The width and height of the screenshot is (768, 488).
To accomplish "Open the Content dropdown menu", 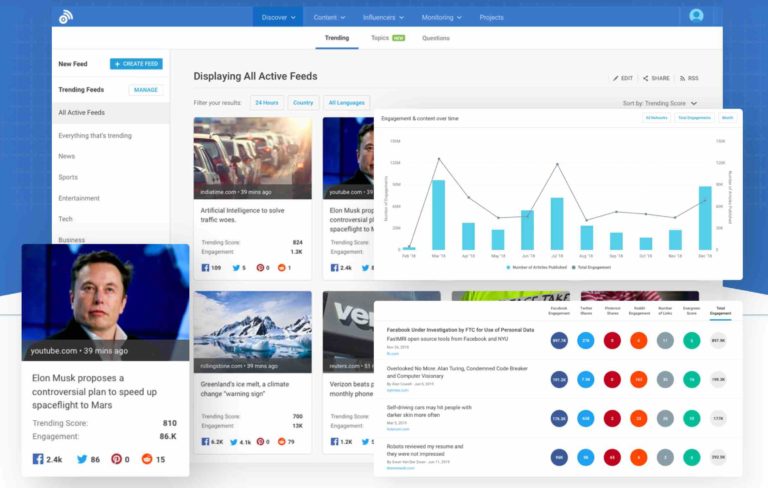I will point(329,17).
